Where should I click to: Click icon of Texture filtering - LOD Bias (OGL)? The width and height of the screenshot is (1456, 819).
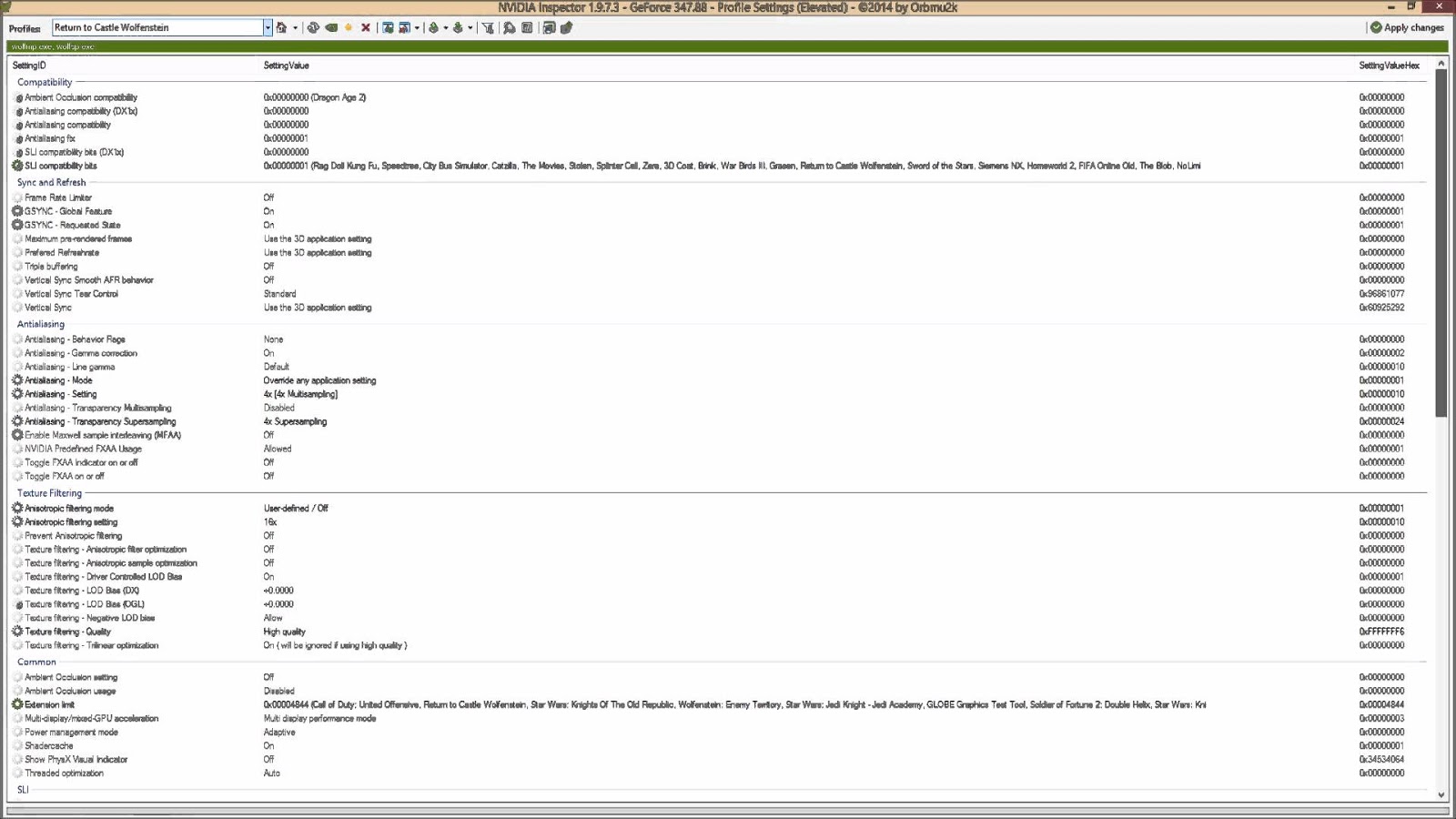[19, 604]
